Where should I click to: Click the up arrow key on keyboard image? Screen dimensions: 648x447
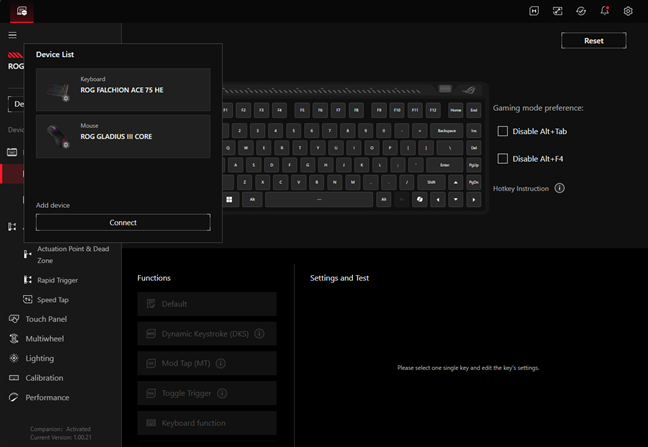pyautogui.click(x=455, y=182)
